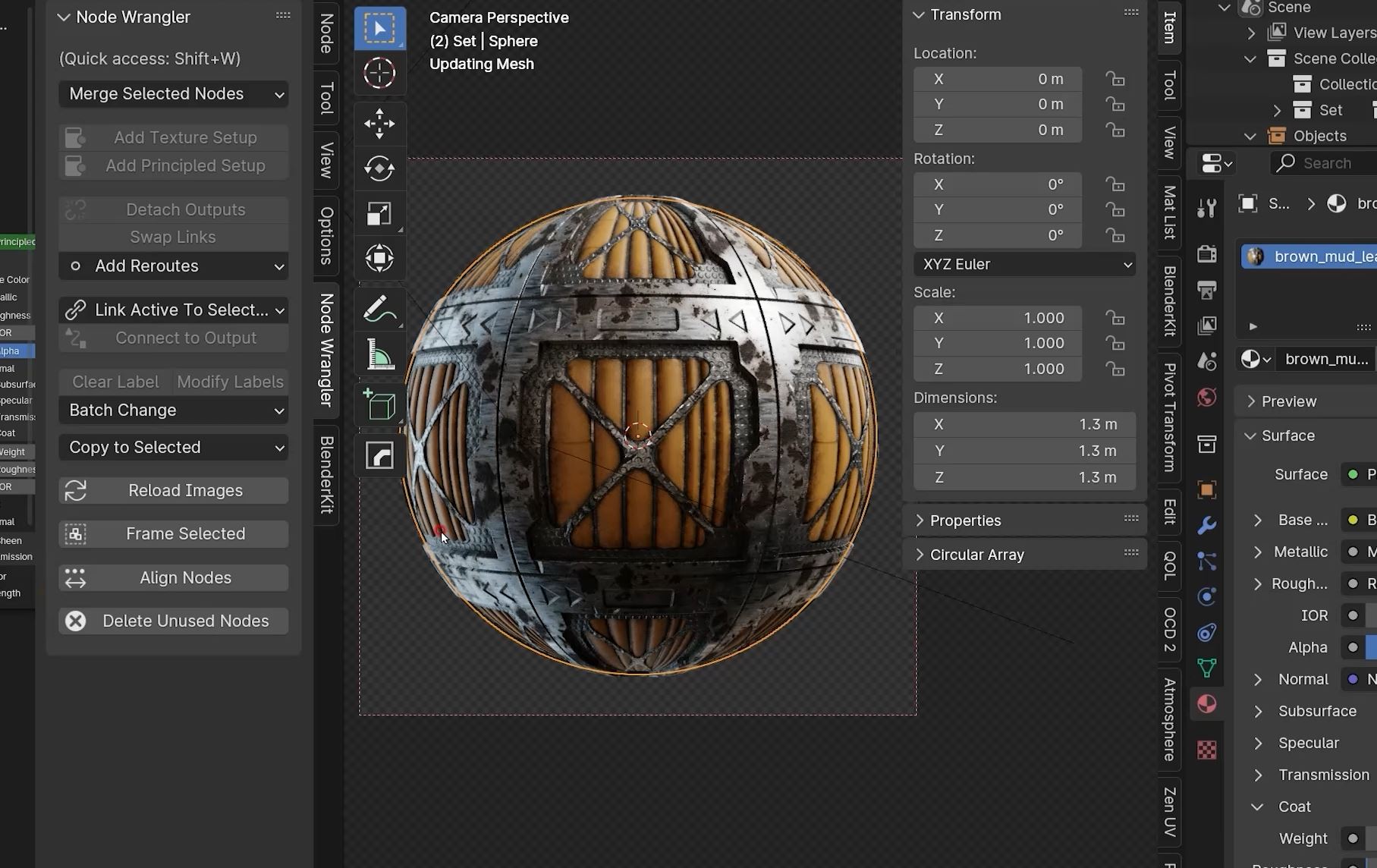
Task: Toggle lock on Location X
Action: click(x=1114, y=79)
